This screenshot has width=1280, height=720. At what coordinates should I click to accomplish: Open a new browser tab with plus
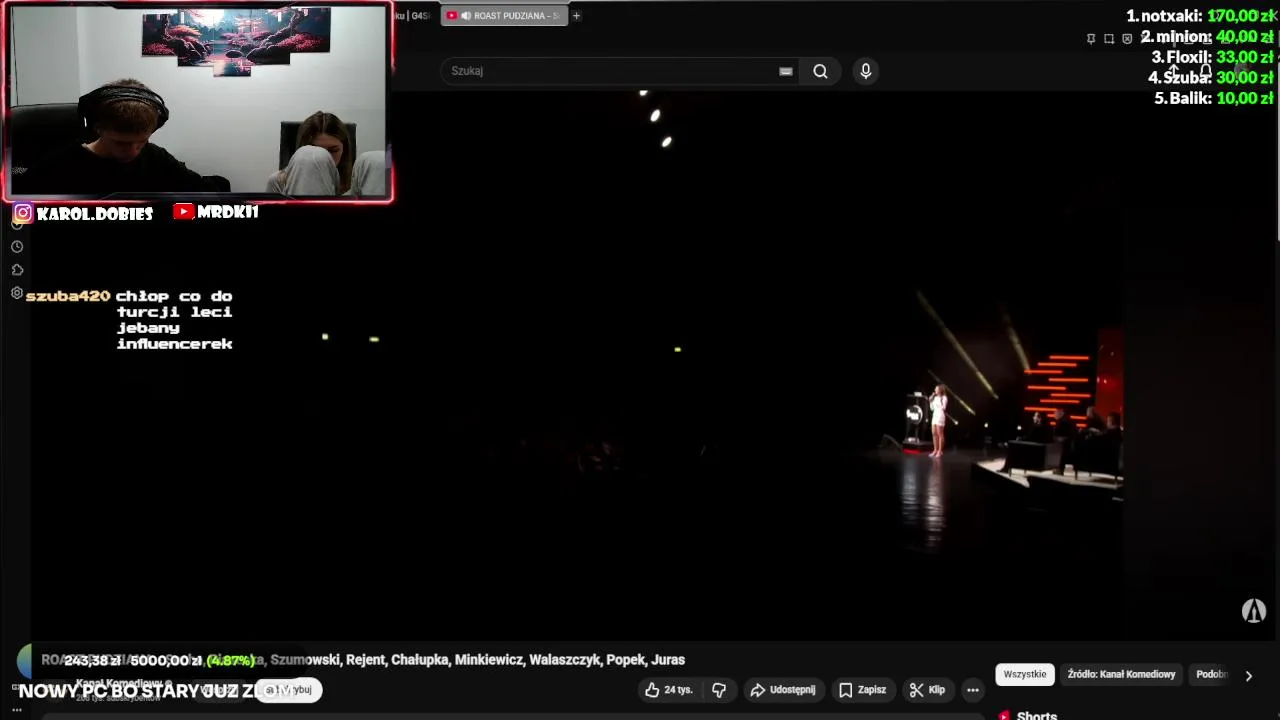576,16
